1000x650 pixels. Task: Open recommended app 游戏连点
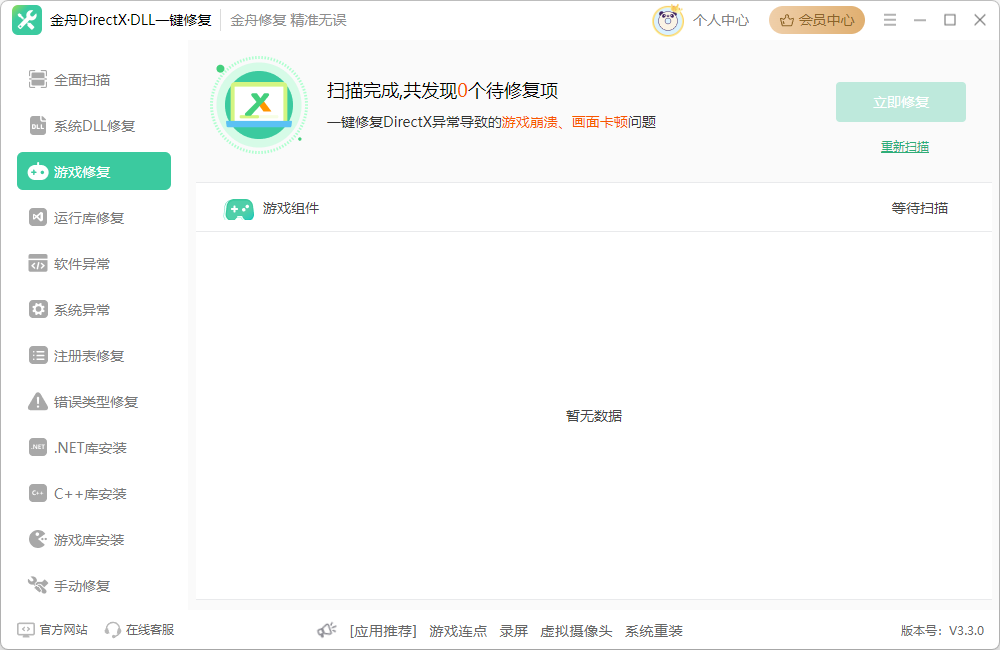pyautogui.click(x=458, y=631)
